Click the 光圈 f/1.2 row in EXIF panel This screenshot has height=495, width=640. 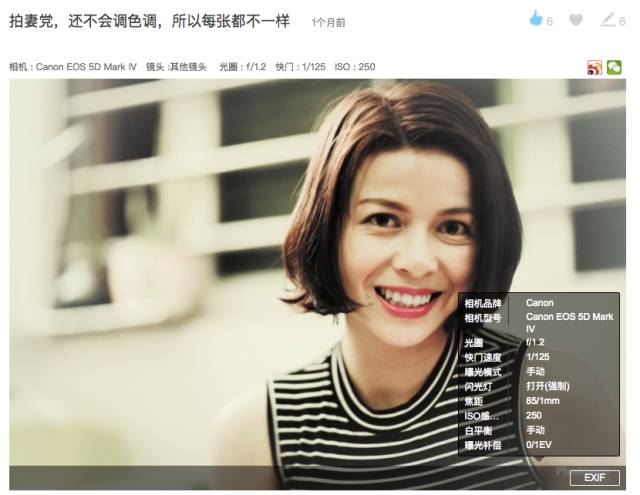click(539, 342)
